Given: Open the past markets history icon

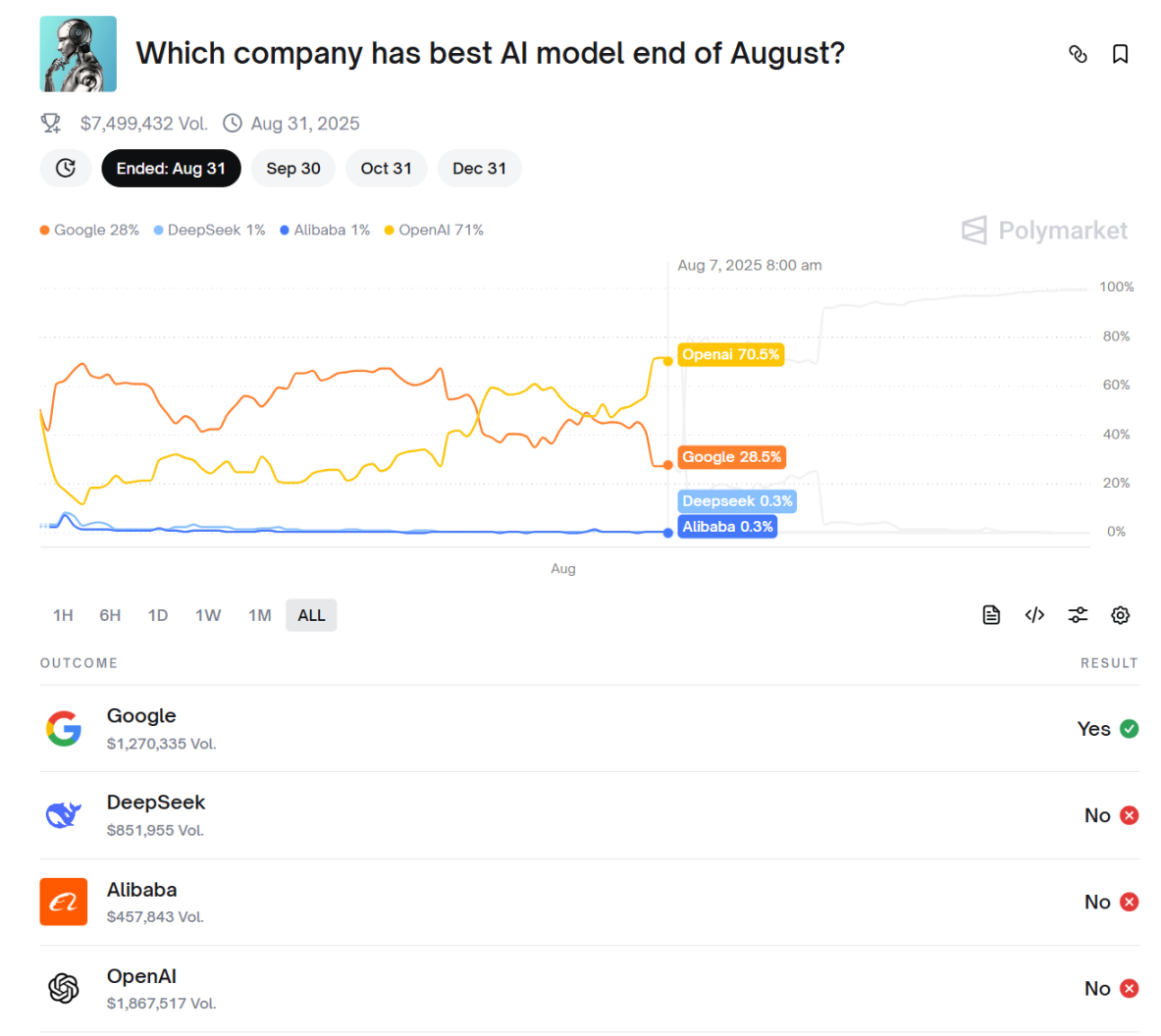Looking at the screenshot, I should pos(66,168).
